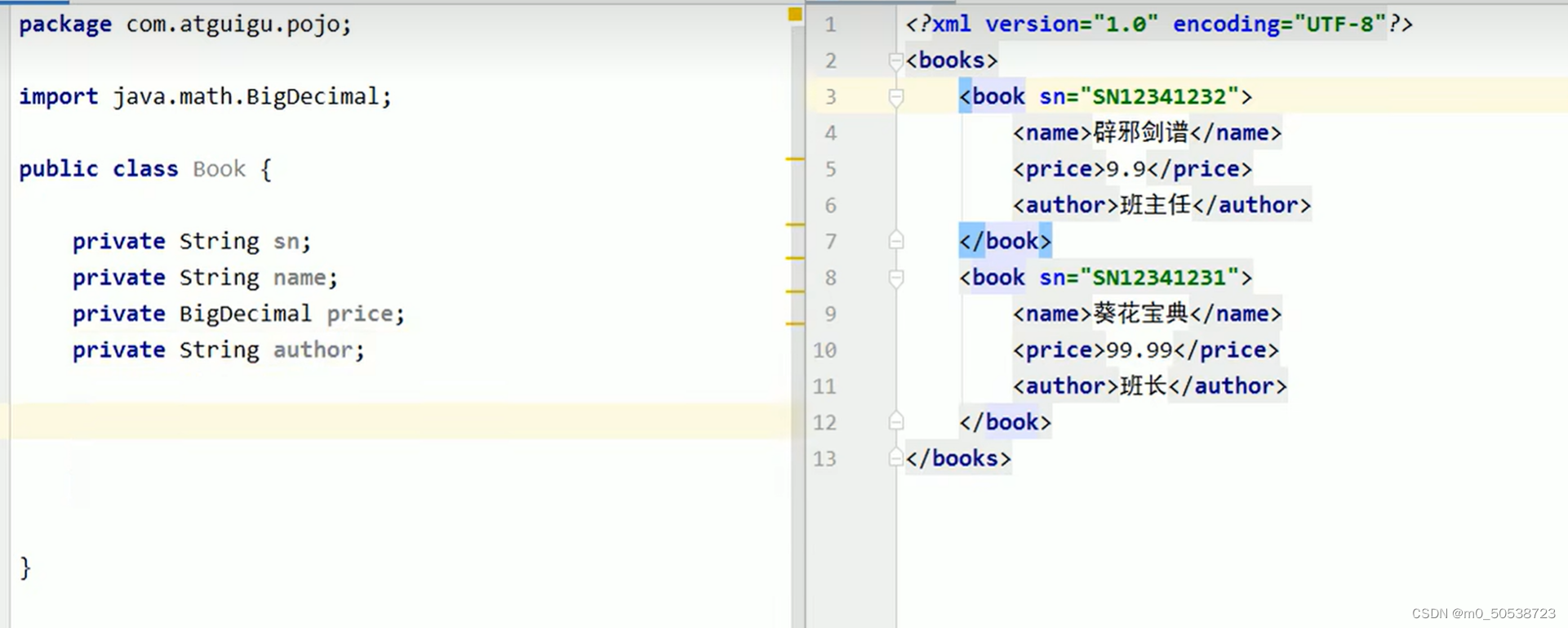Click the author text 班长

(x=1144, y=385)
